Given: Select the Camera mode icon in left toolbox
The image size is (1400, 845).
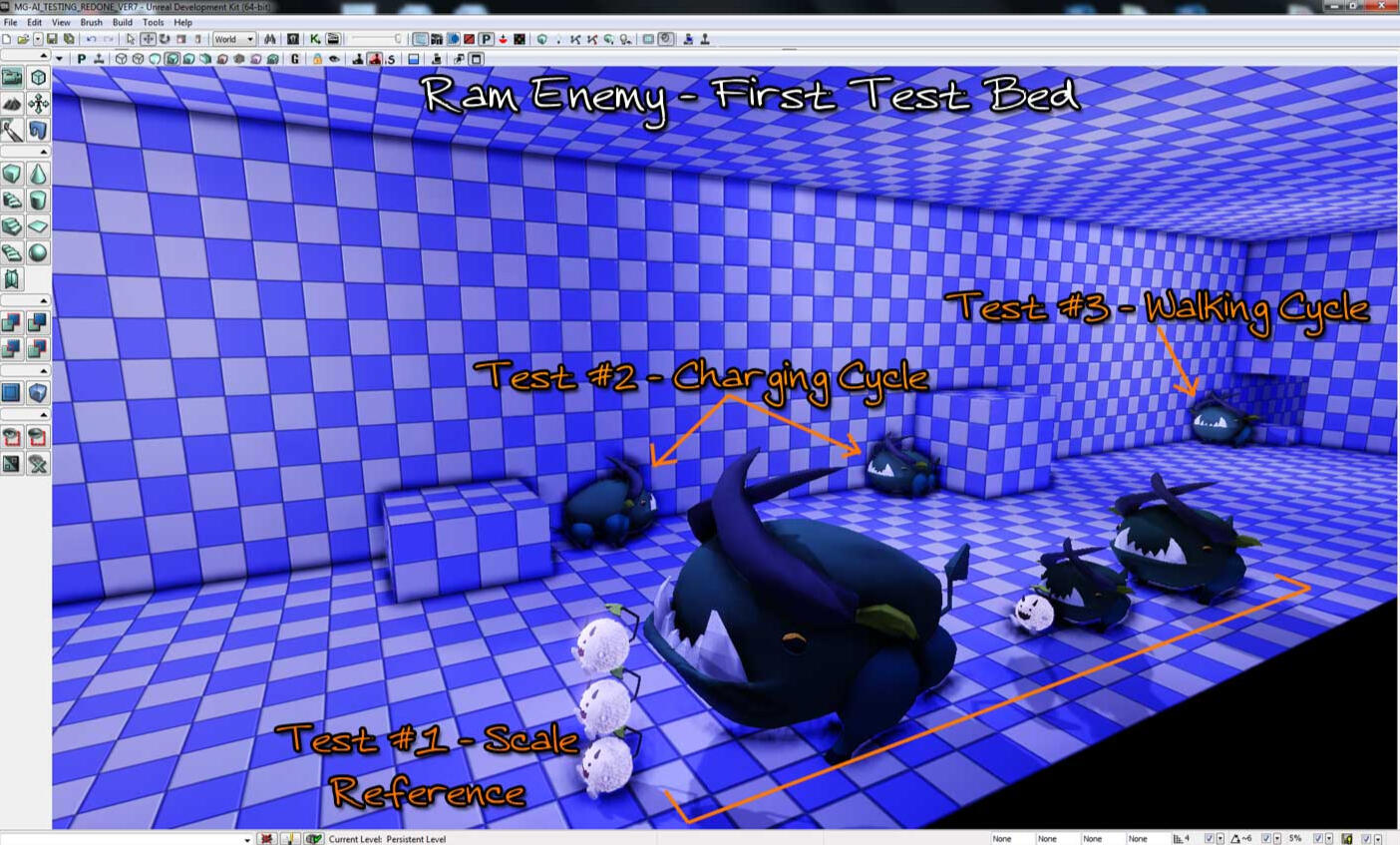Looking at the screenshot, I should (12, 78).
